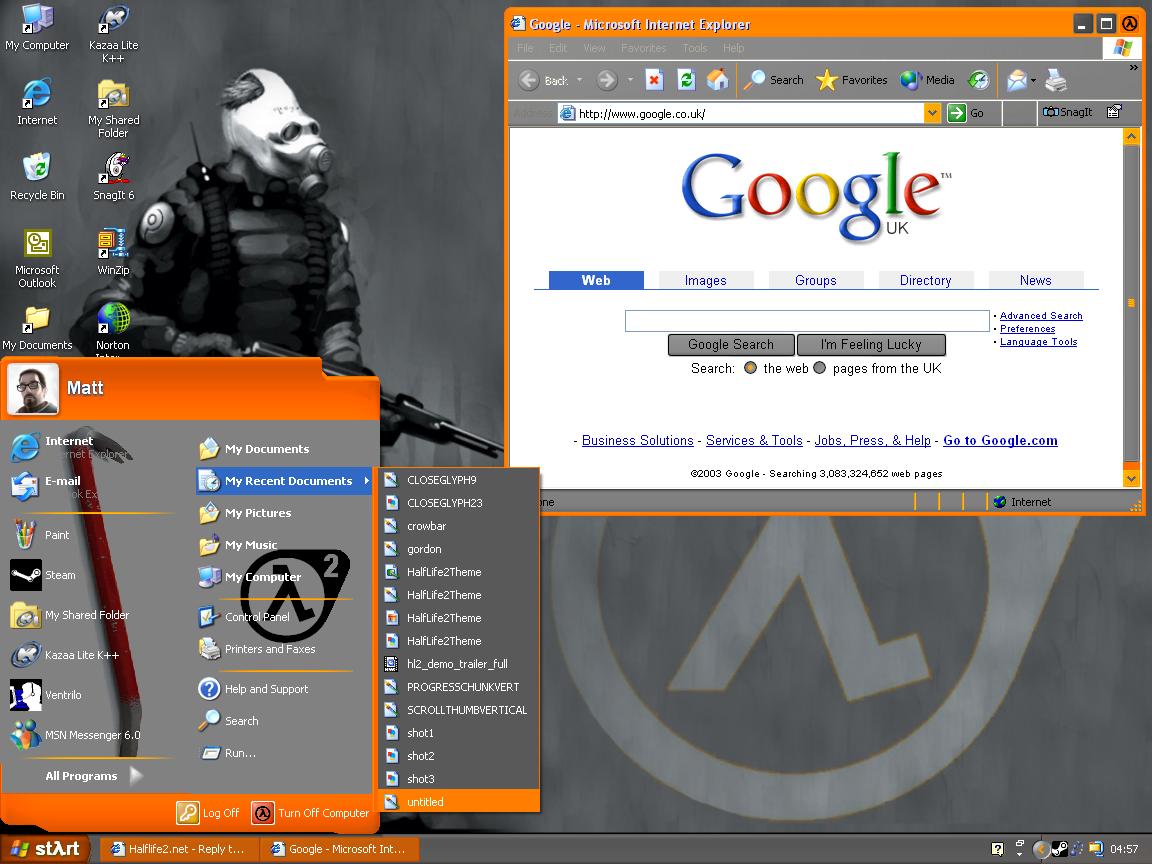Expand My Recent Documents submenu

click(284, 481)
